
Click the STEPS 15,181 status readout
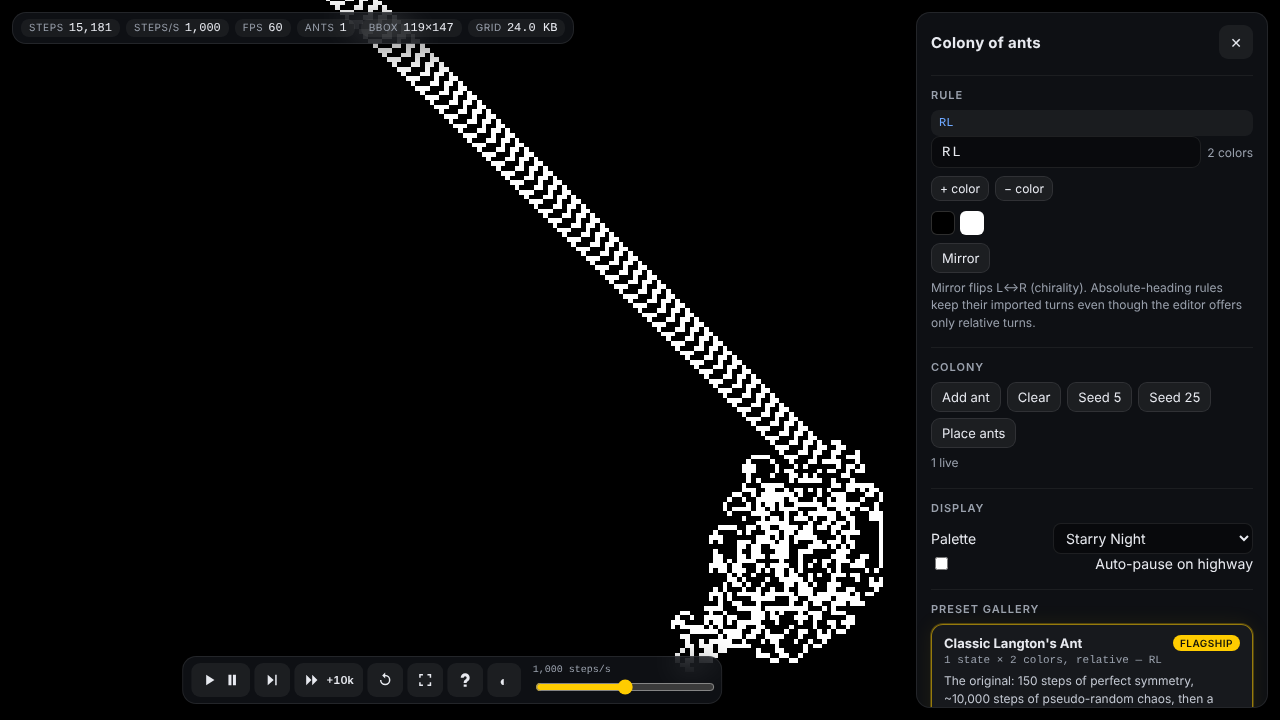[x=70, y=28]
